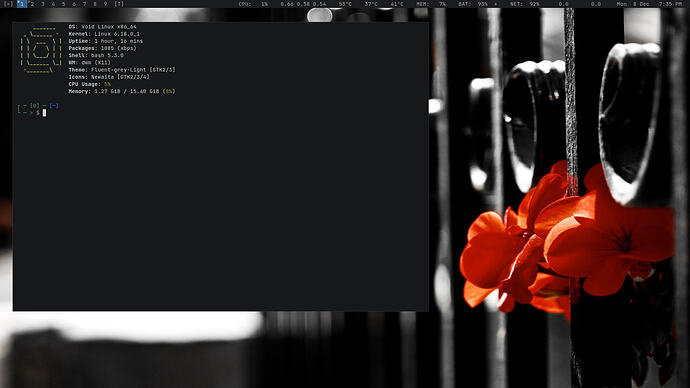Image resolution: width=690 pixels, height=388 pixels.
Task: Click the 'Uptime: 1 hour, 16 mins' line
Action: pos(106,41)
